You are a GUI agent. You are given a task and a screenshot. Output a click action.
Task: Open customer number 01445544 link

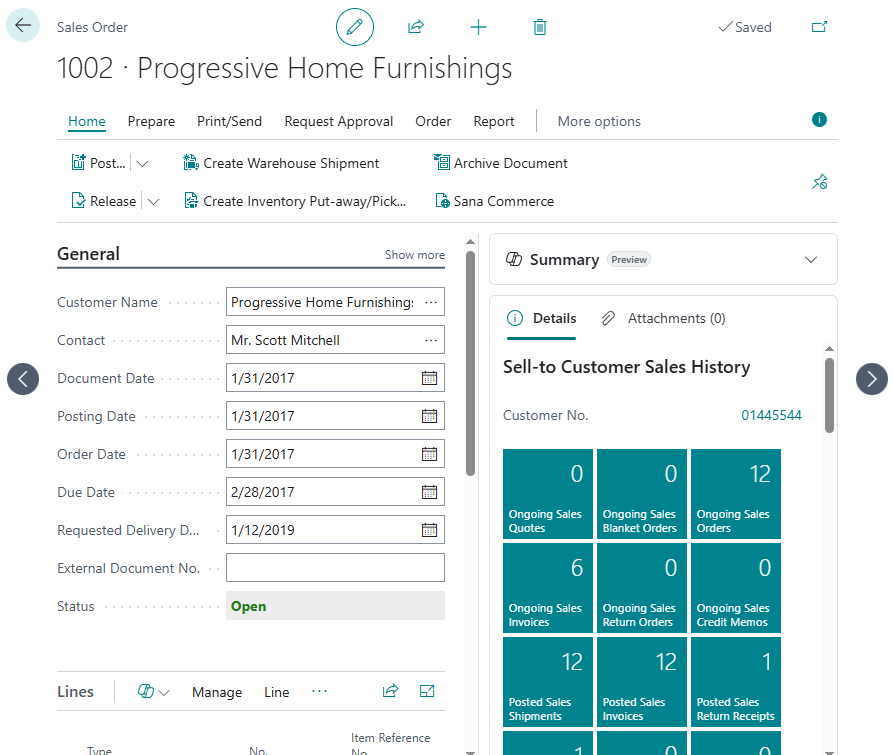click(x=771, y=416)
